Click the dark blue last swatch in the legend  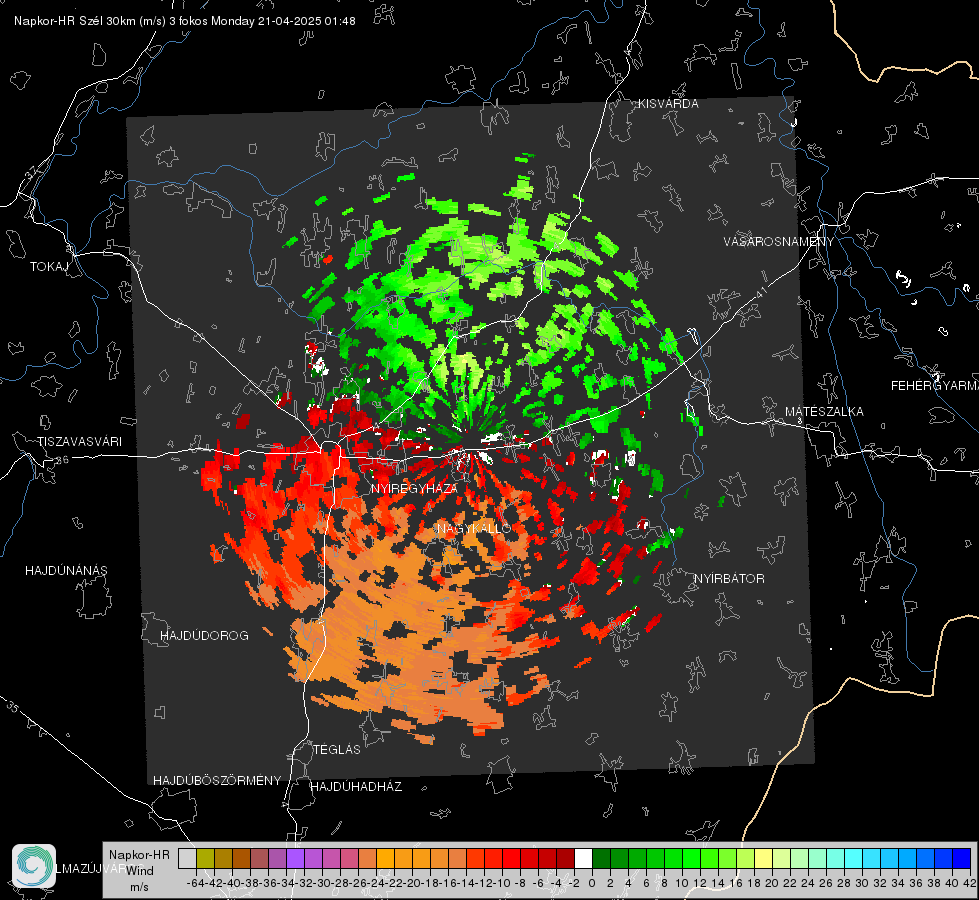pyautogui.click(x=962, y=858)
